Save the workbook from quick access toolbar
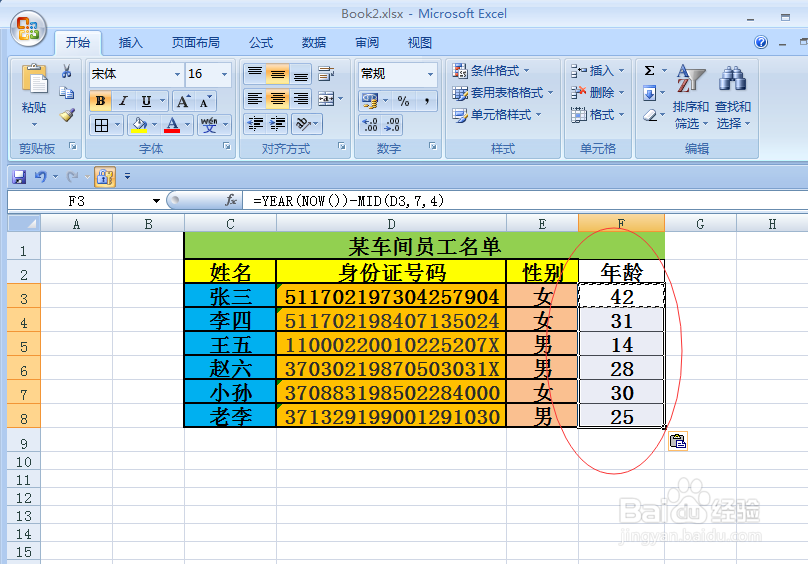This screenshot has height=564, width=808. pyautogui.click(x=19, y=177)
